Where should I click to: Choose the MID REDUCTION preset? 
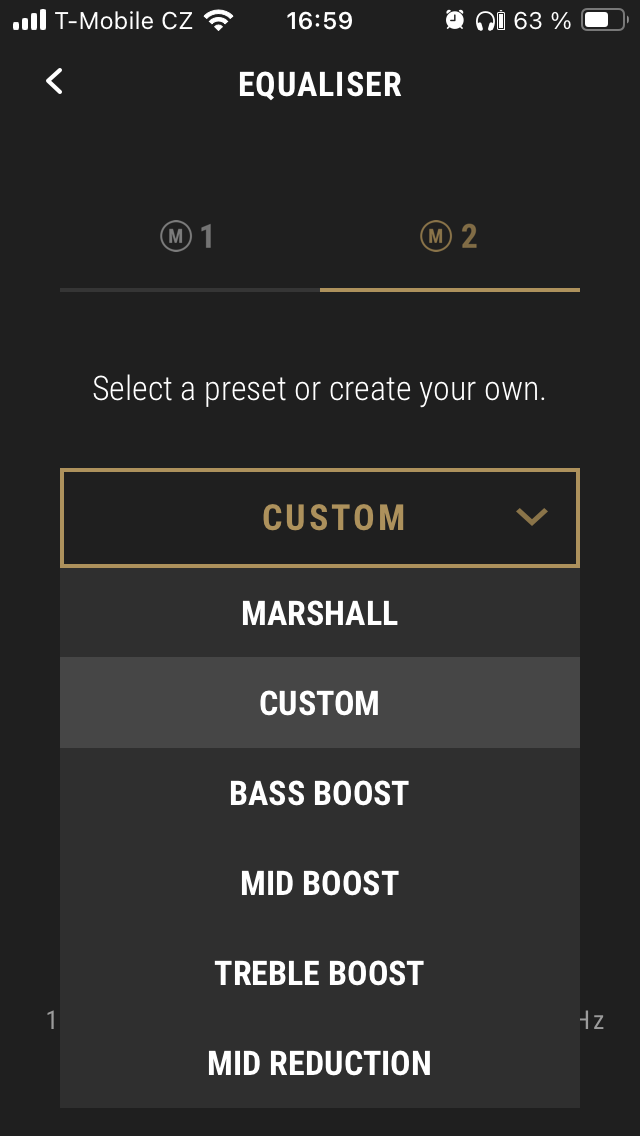[320, 1063]
